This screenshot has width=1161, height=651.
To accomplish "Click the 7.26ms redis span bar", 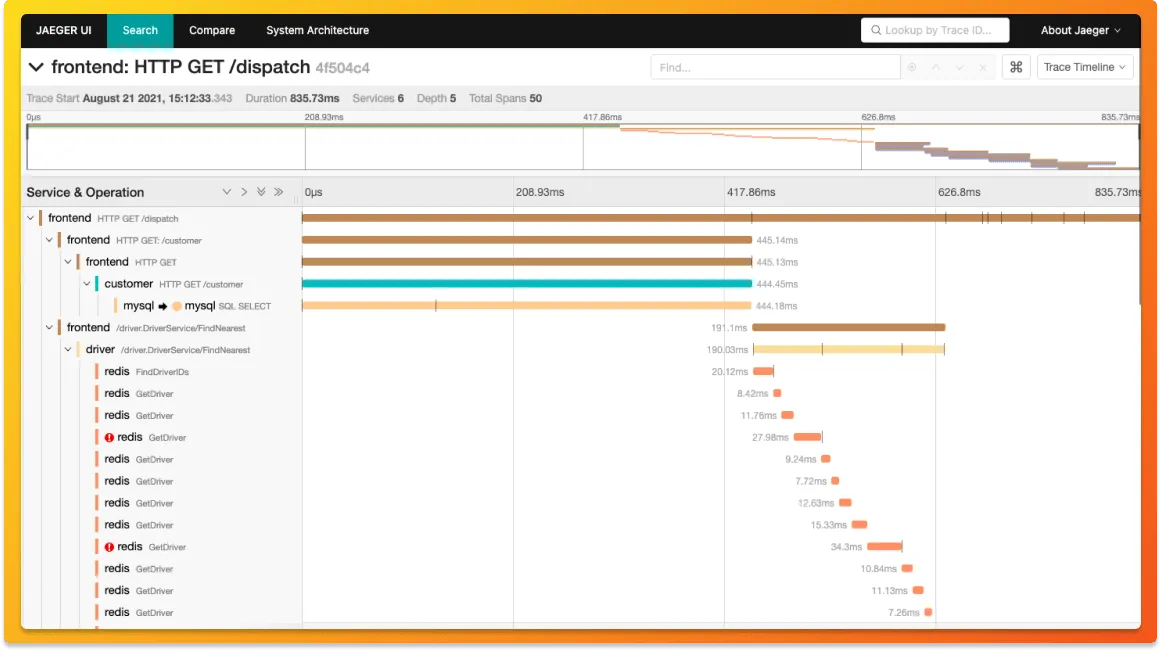I will tap(928, 612).
